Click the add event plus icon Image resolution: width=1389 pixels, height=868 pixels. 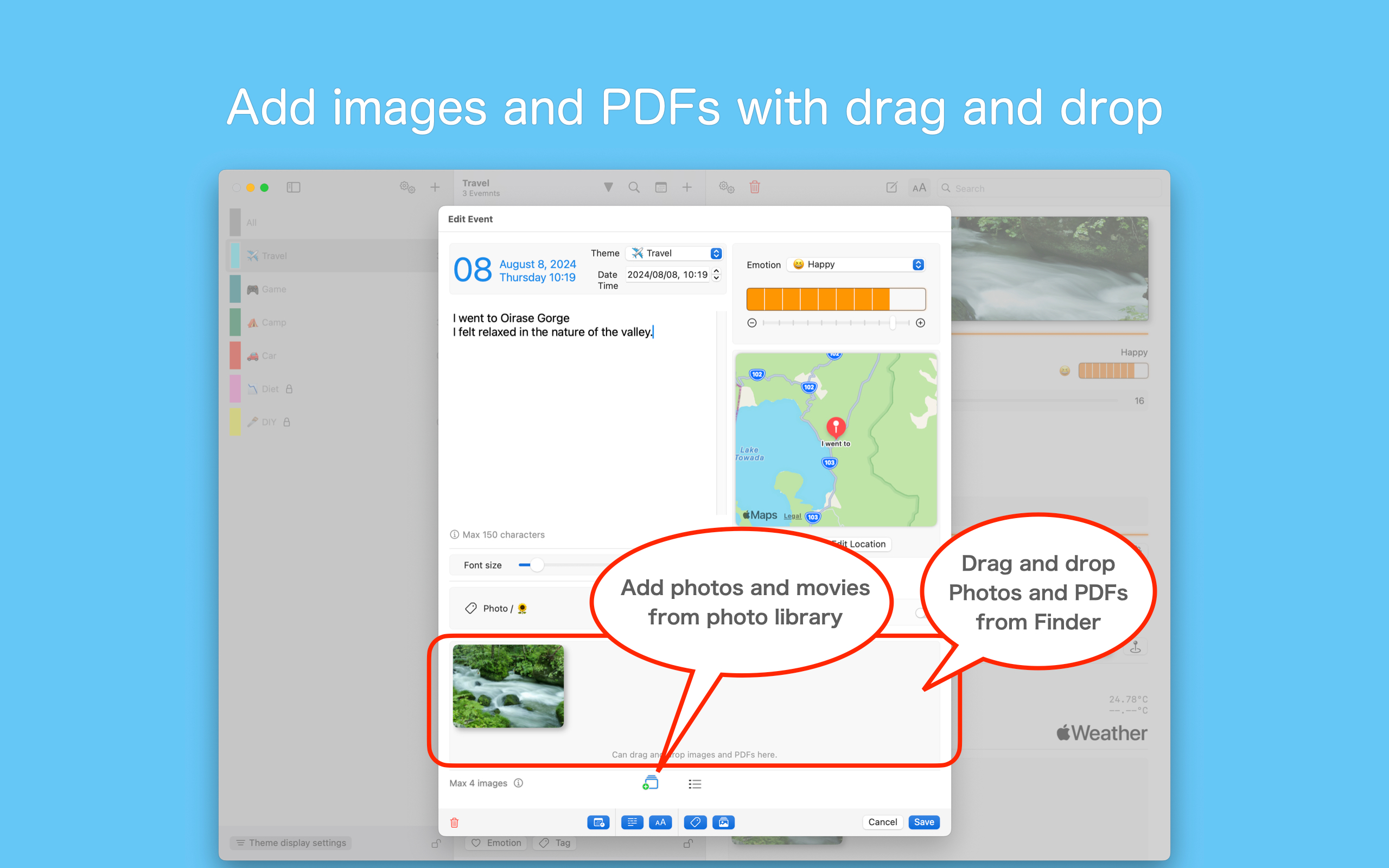[x=687, y=187]
